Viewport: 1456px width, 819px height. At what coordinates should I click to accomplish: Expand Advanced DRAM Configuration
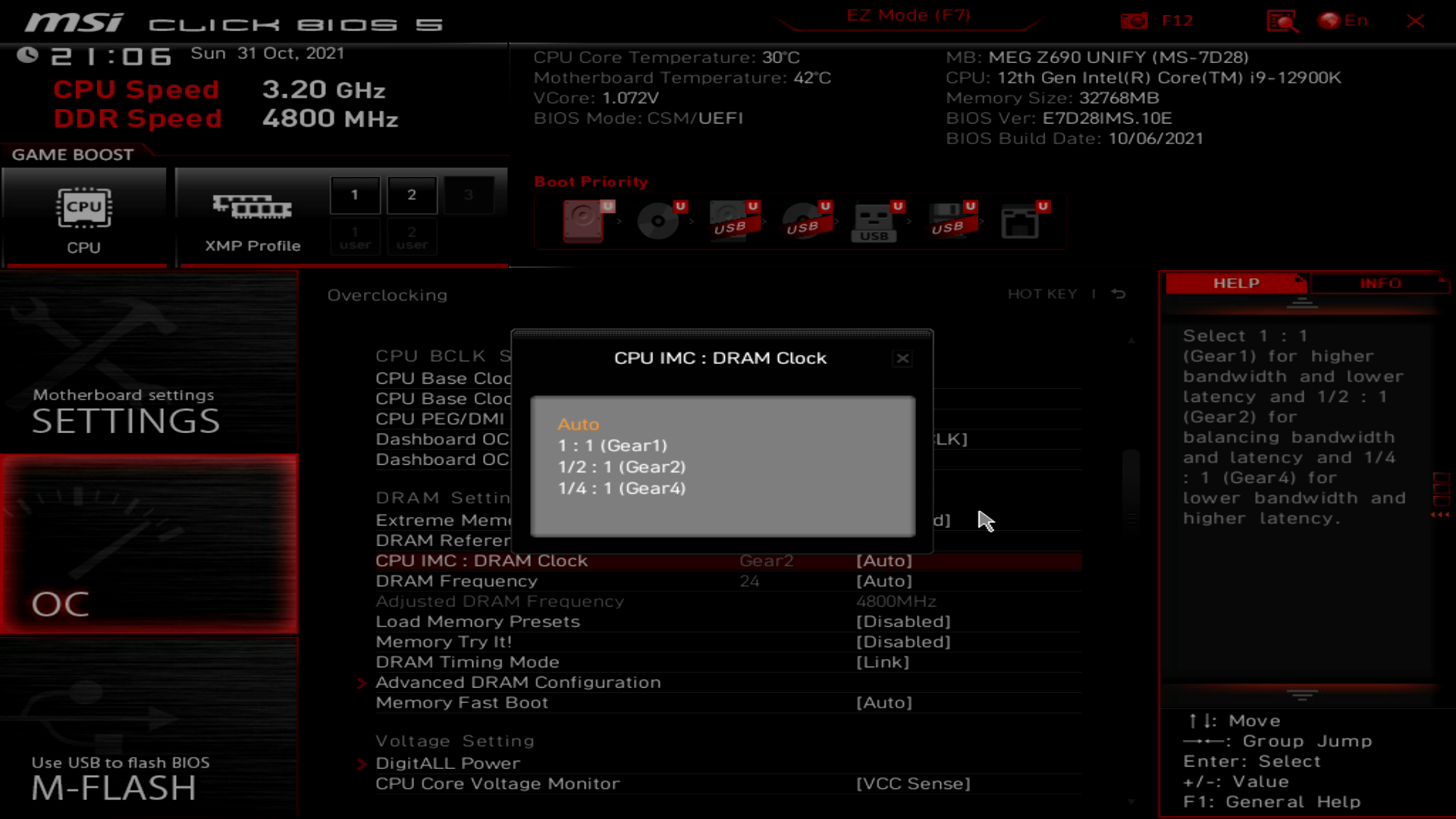click(x=518, y=682)
